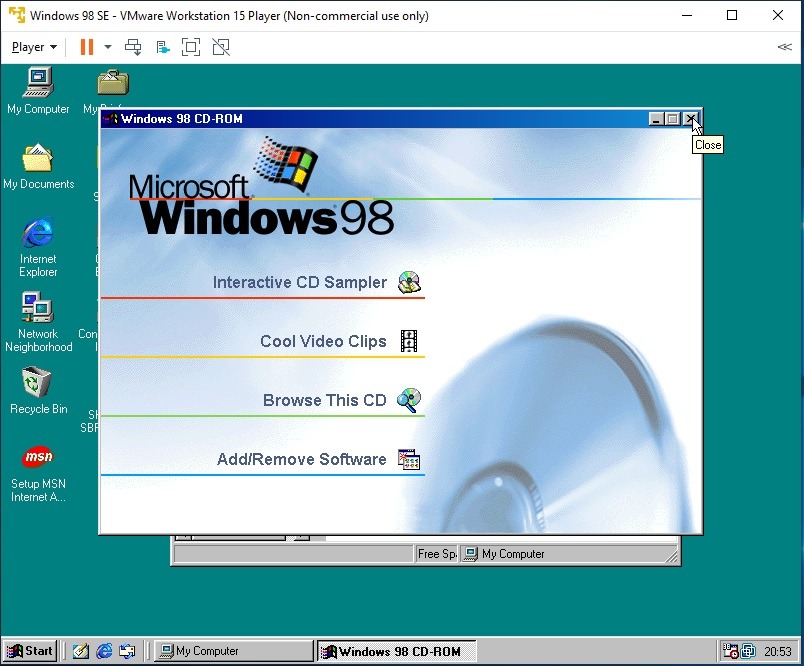The image size is (804, 666).
Task: Switch to My Computer taskbar button
Action: pyautogui.click(x=233, y=651)
